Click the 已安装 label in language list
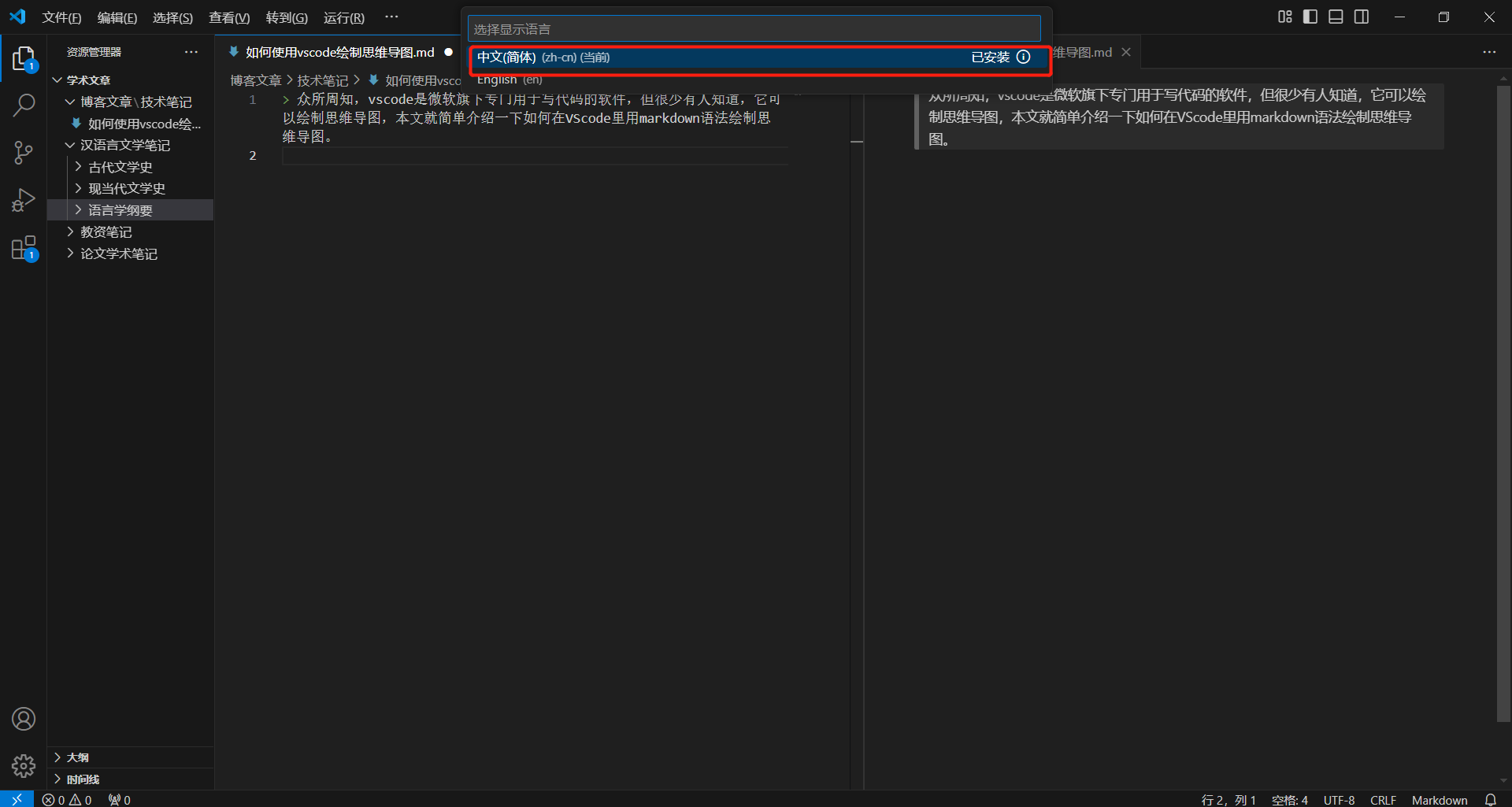This screenshot has width=1512, height=807. tap(990, 57)
